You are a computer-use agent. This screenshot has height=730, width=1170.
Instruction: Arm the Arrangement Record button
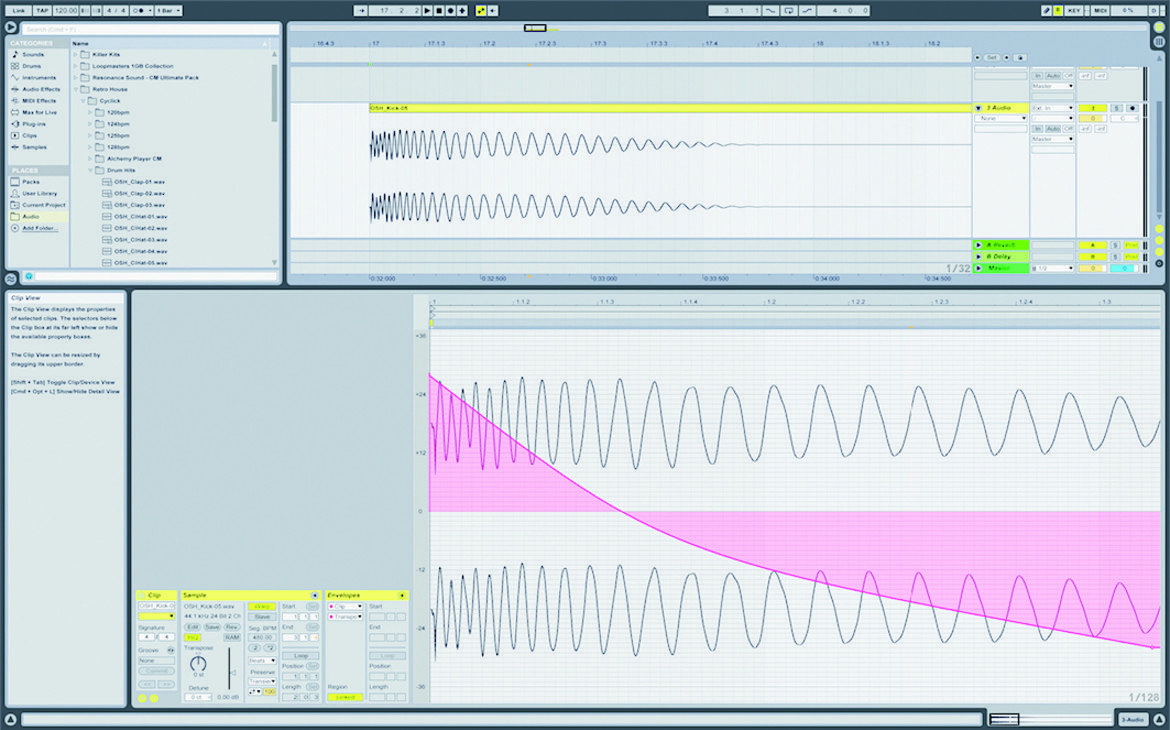point(450,10)
